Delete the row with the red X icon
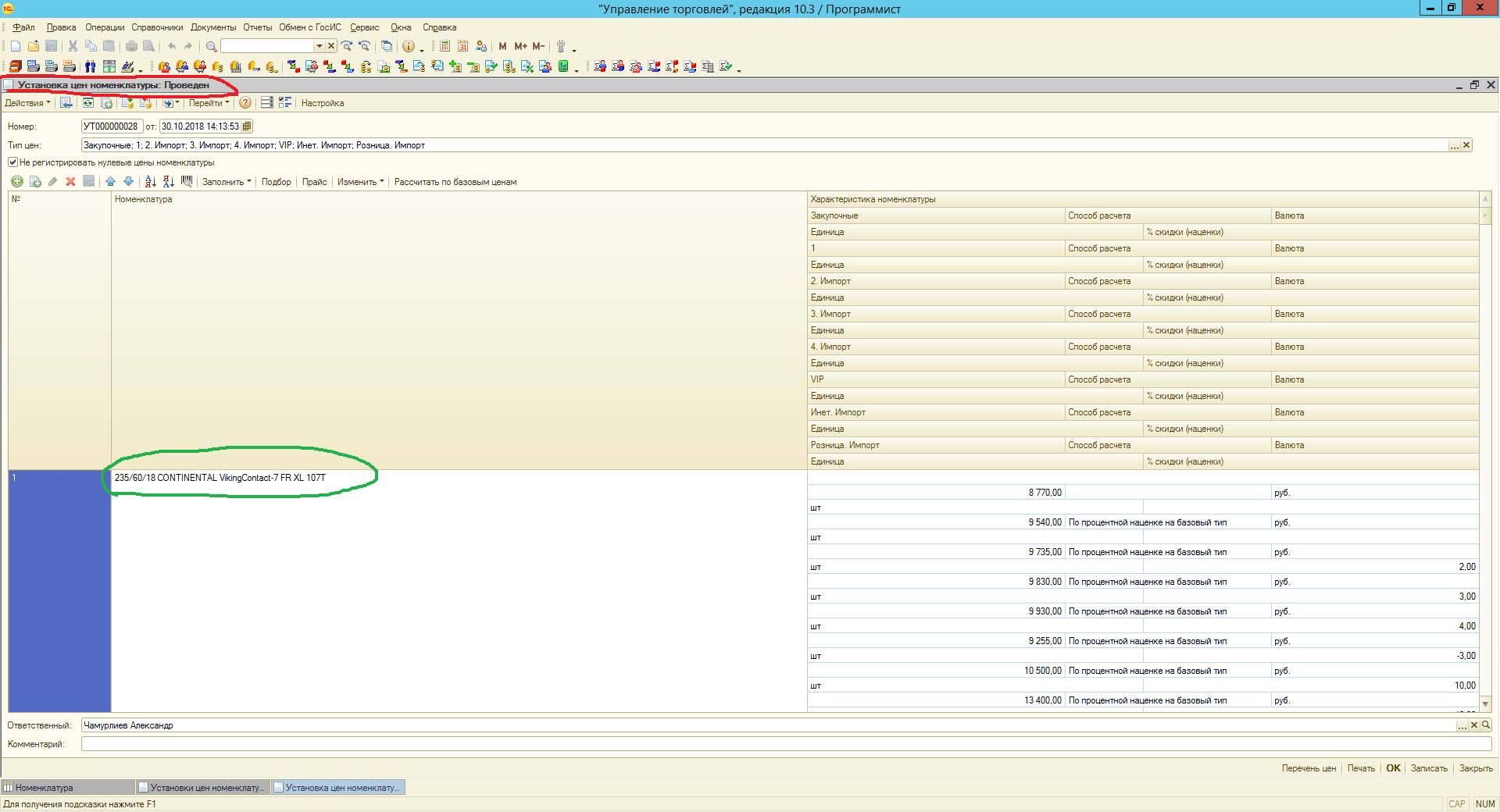 coord(70,182)
